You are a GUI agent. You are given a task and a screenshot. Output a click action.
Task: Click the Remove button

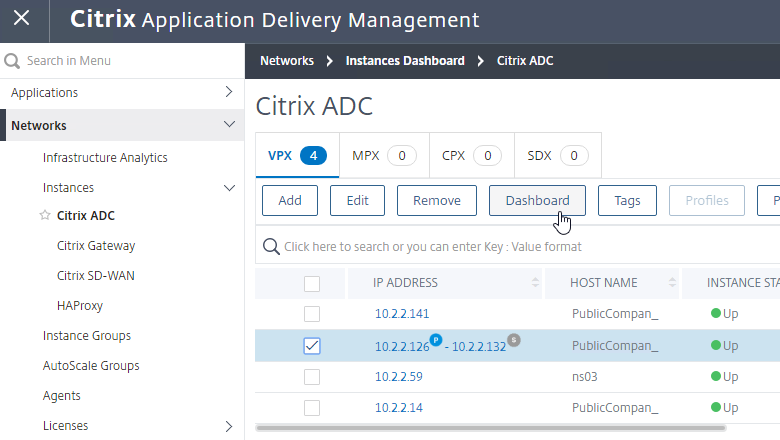(x=437, y=200)
